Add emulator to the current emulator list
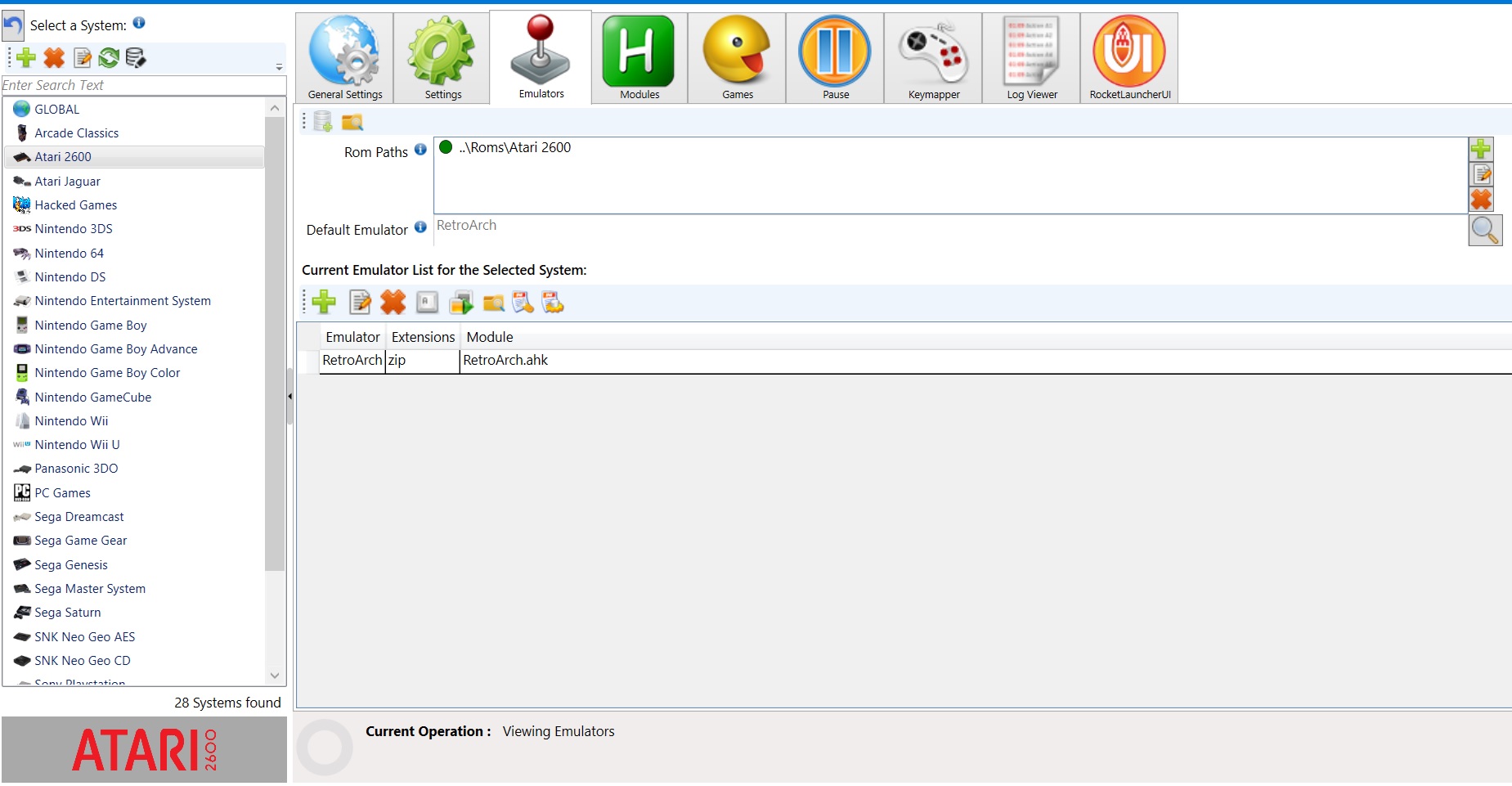This screenshot has height=786, width=1512. click(x=324, y=303)
